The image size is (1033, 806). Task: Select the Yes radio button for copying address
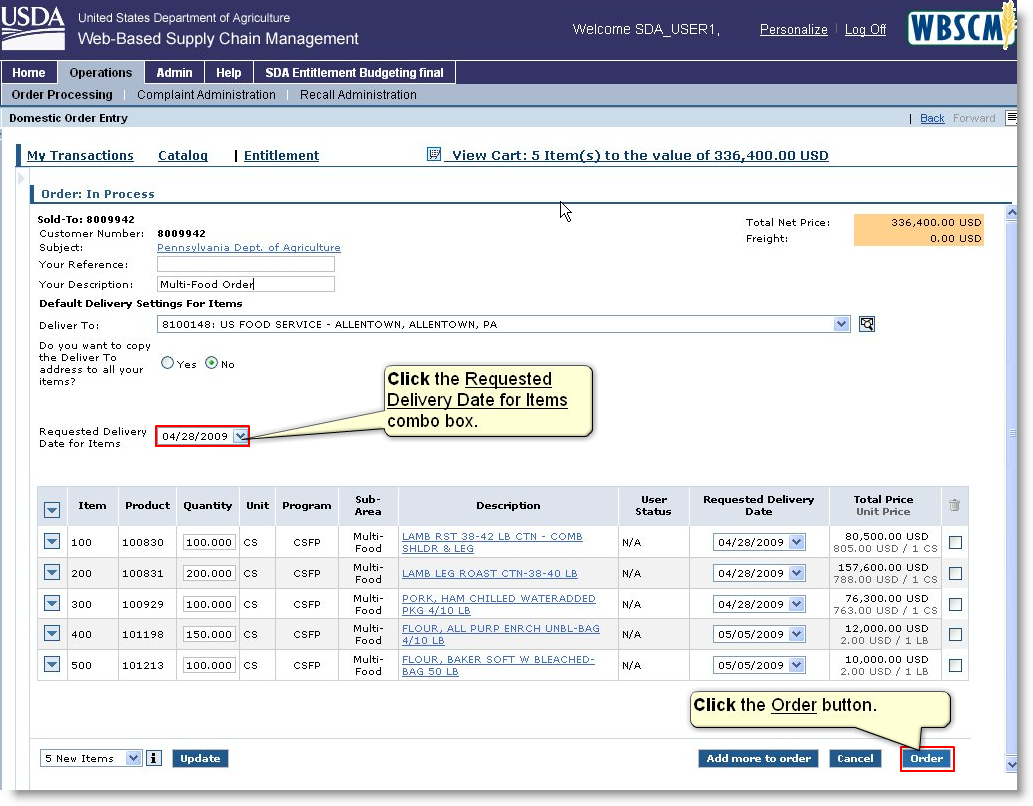(167, 364)
